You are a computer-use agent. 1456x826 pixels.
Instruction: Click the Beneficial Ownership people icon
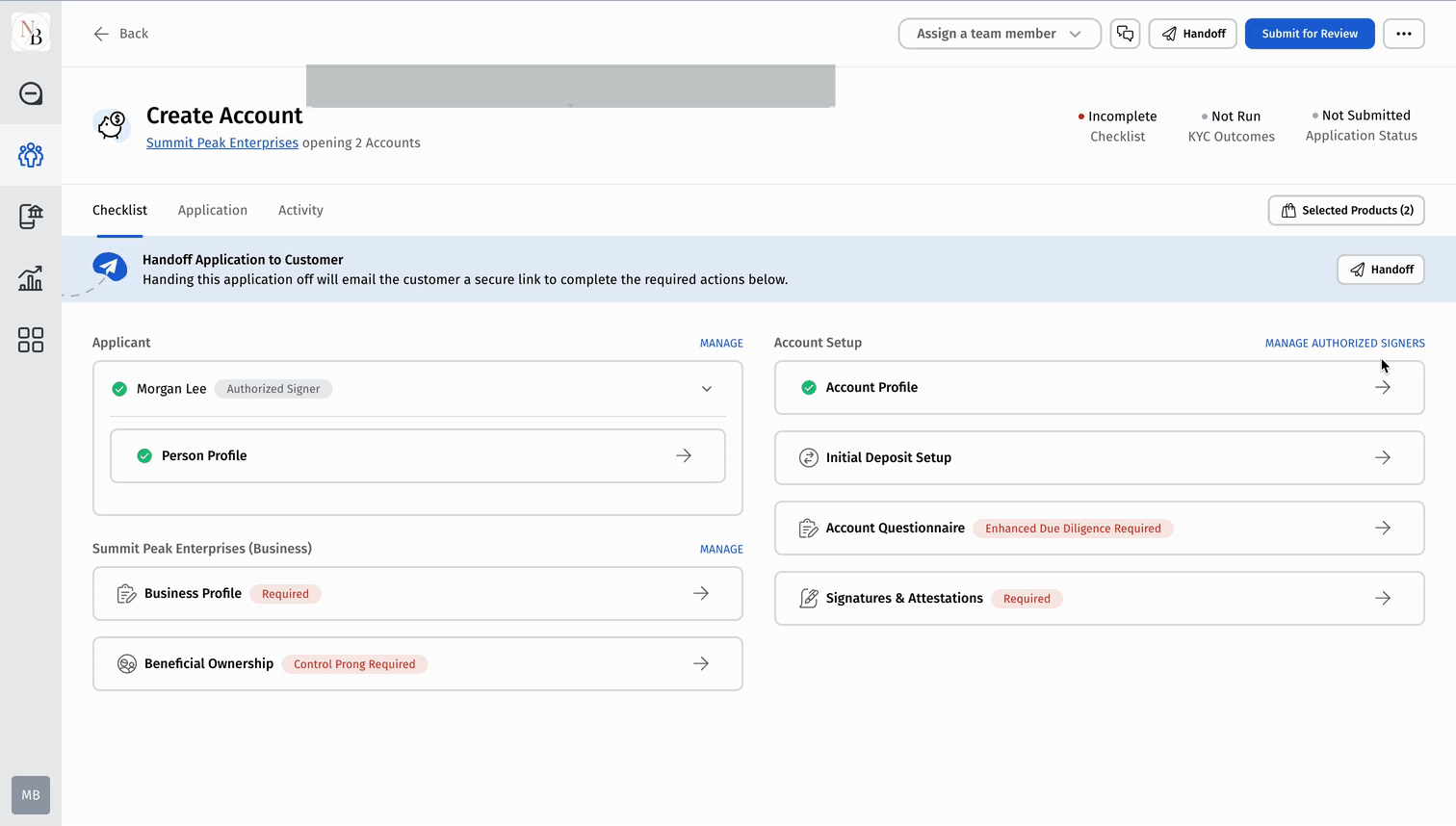[x=126, y=664]
